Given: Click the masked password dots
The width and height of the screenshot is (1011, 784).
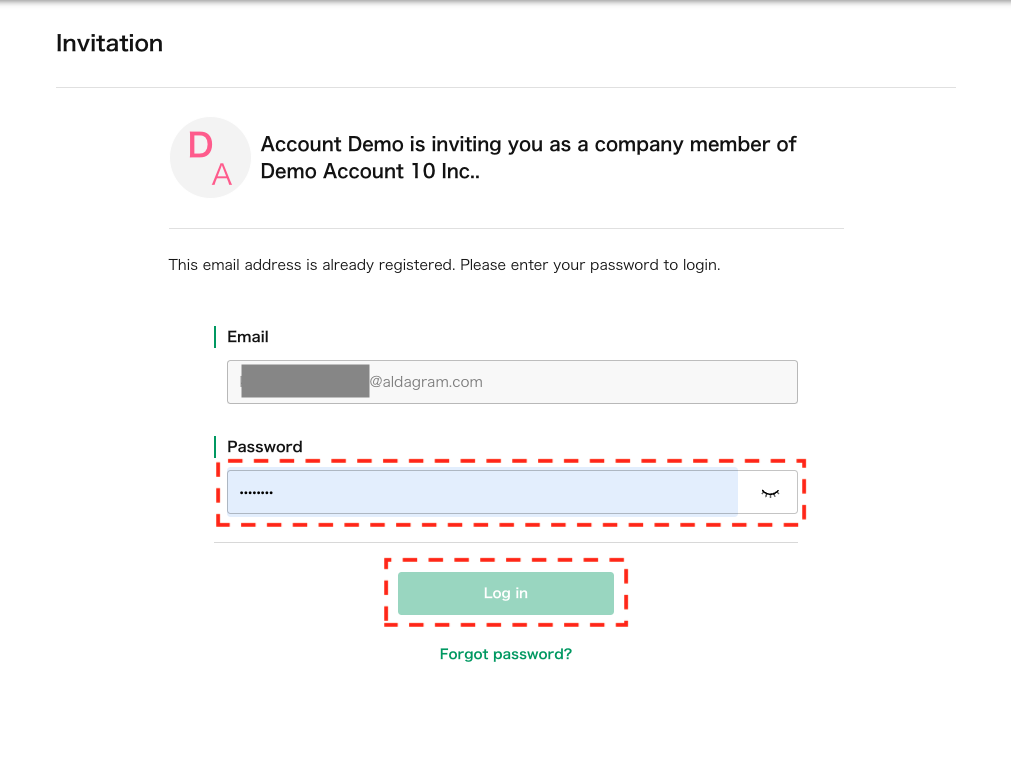Looking at the screenshot, I should [x=256, y=493].
